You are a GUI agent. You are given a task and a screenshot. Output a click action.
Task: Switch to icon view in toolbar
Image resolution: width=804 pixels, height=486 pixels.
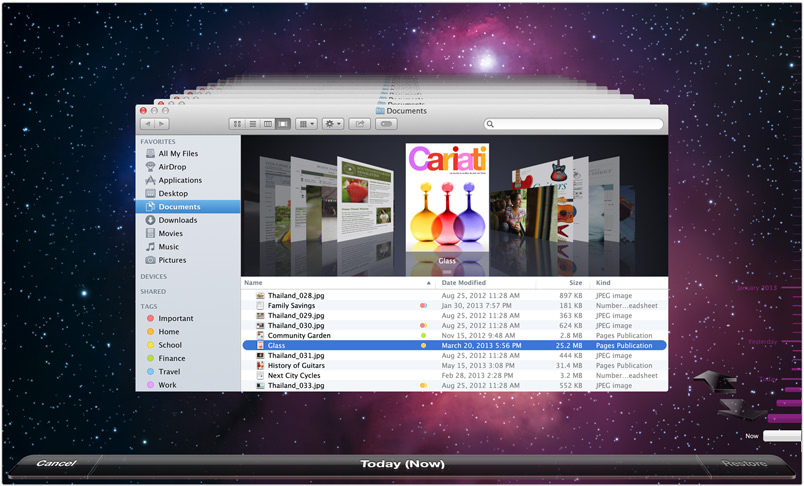point(237,124)
